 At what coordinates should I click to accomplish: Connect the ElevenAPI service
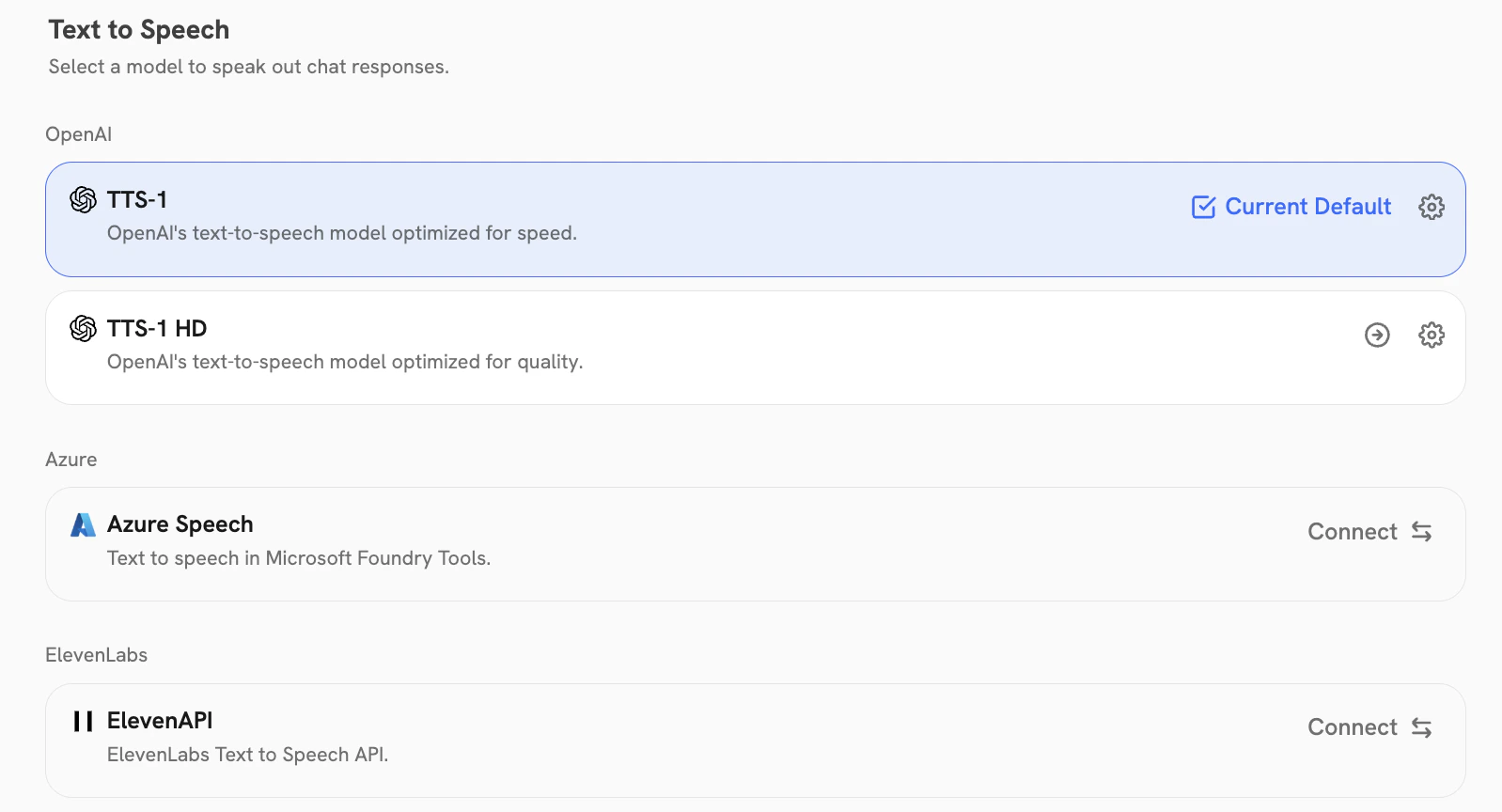(x=1352, y=727)
